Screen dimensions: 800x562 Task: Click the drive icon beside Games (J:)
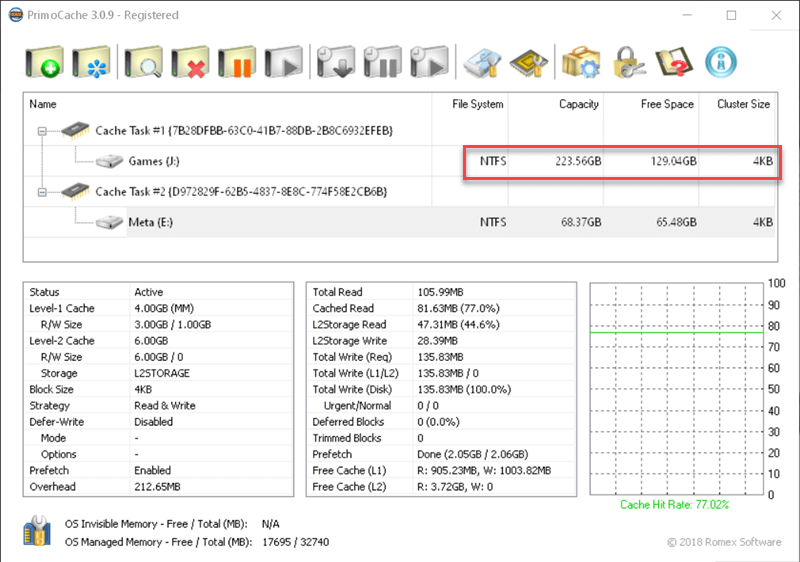click(109, 161)
